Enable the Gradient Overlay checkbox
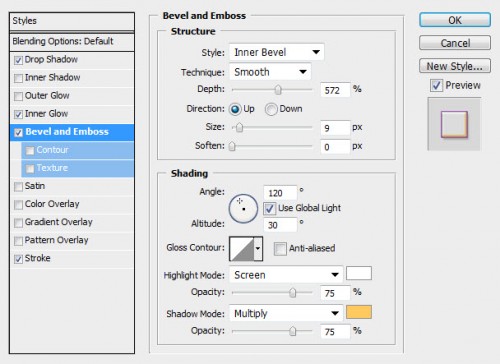This screenshot has width=500, height=364. 18,223
